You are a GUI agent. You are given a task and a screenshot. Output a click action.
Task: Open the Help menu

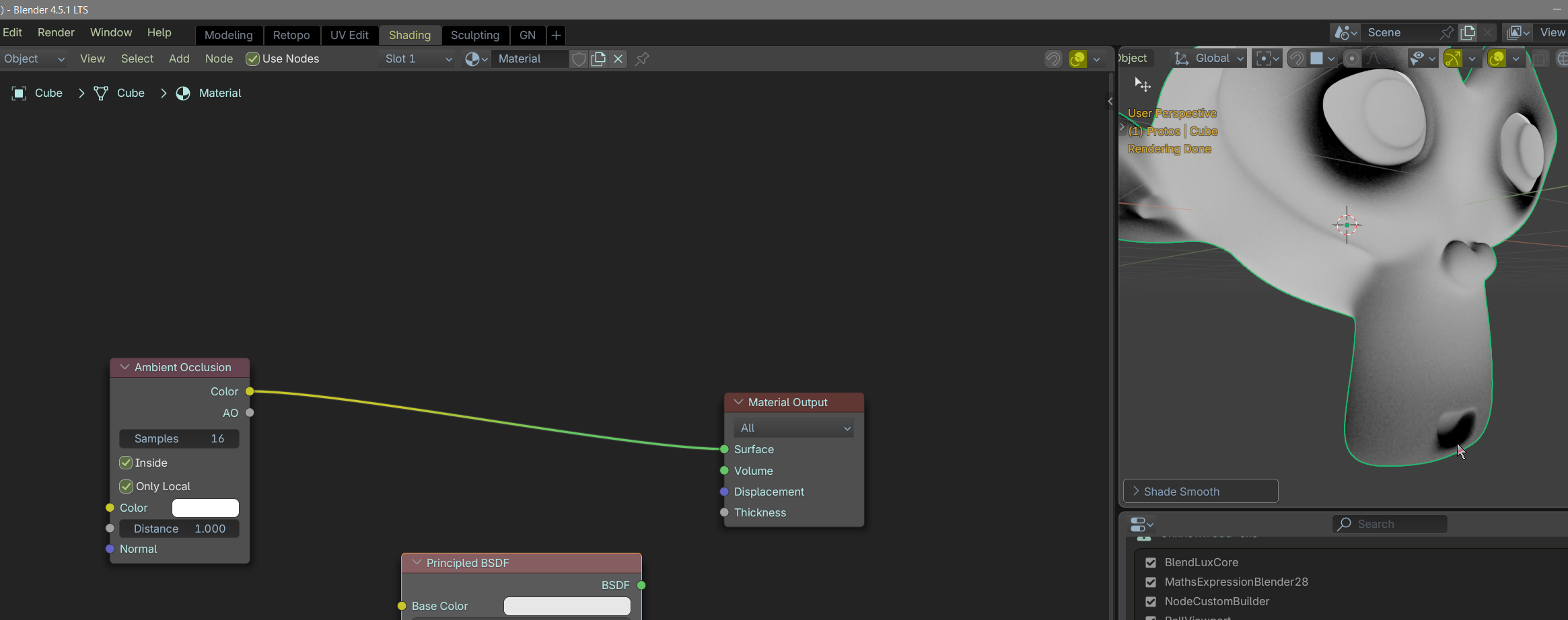[159, 32]
